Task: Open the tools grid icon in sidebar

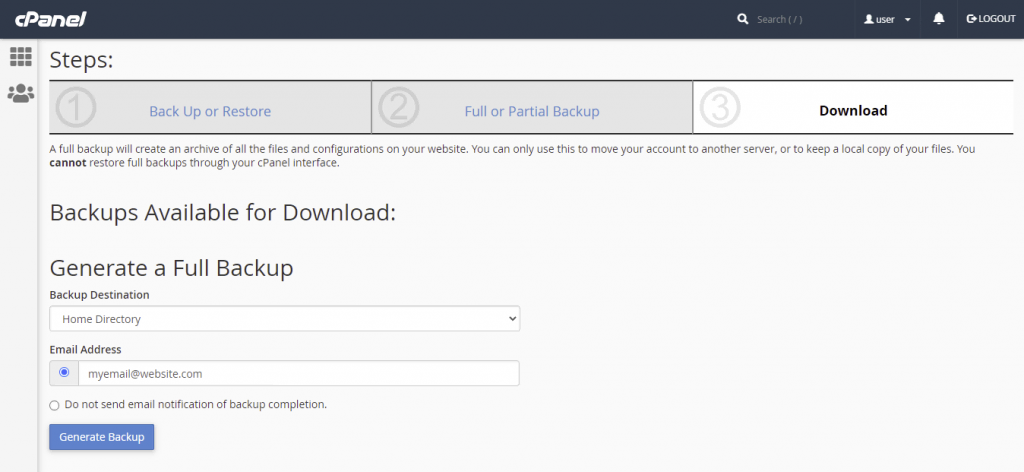Action: [20, 57]
